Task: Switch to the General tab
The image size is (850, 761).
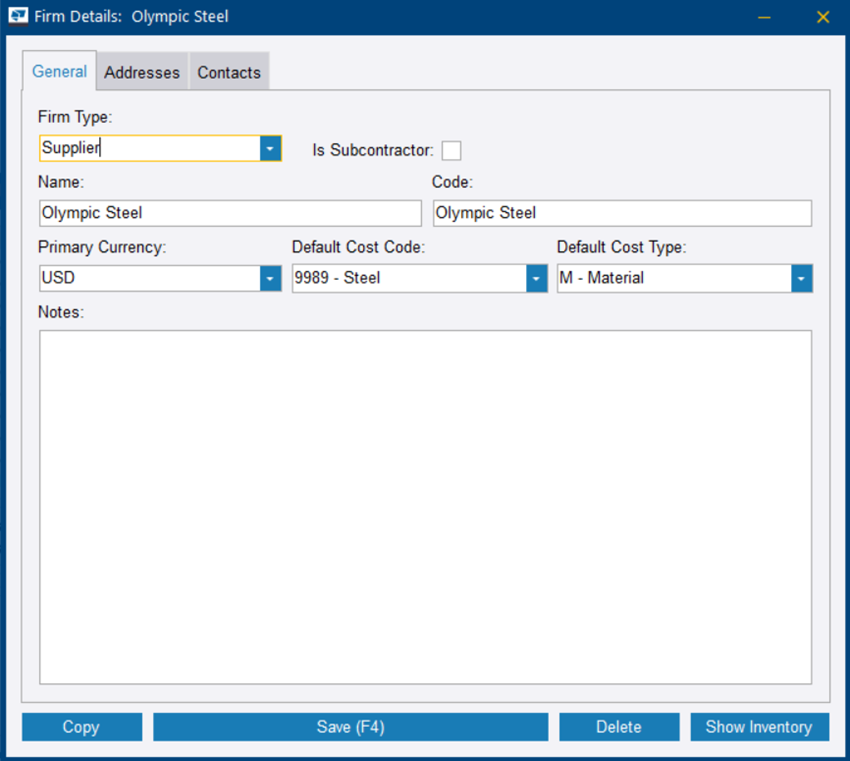Action: point(59,72)
